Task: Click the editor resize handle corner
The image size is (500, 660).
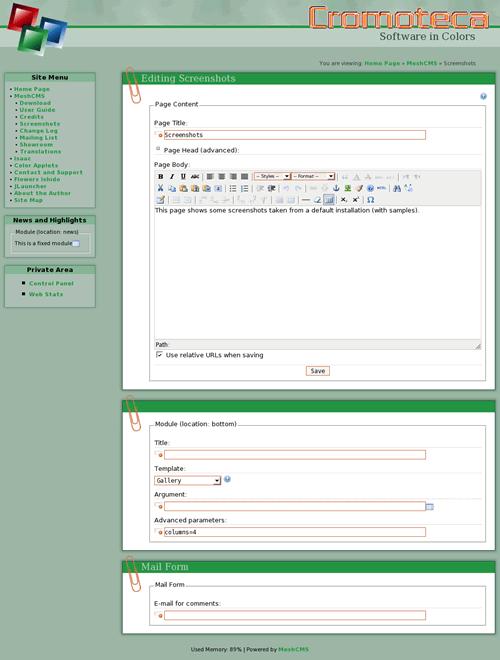Action: click(478, 346)
